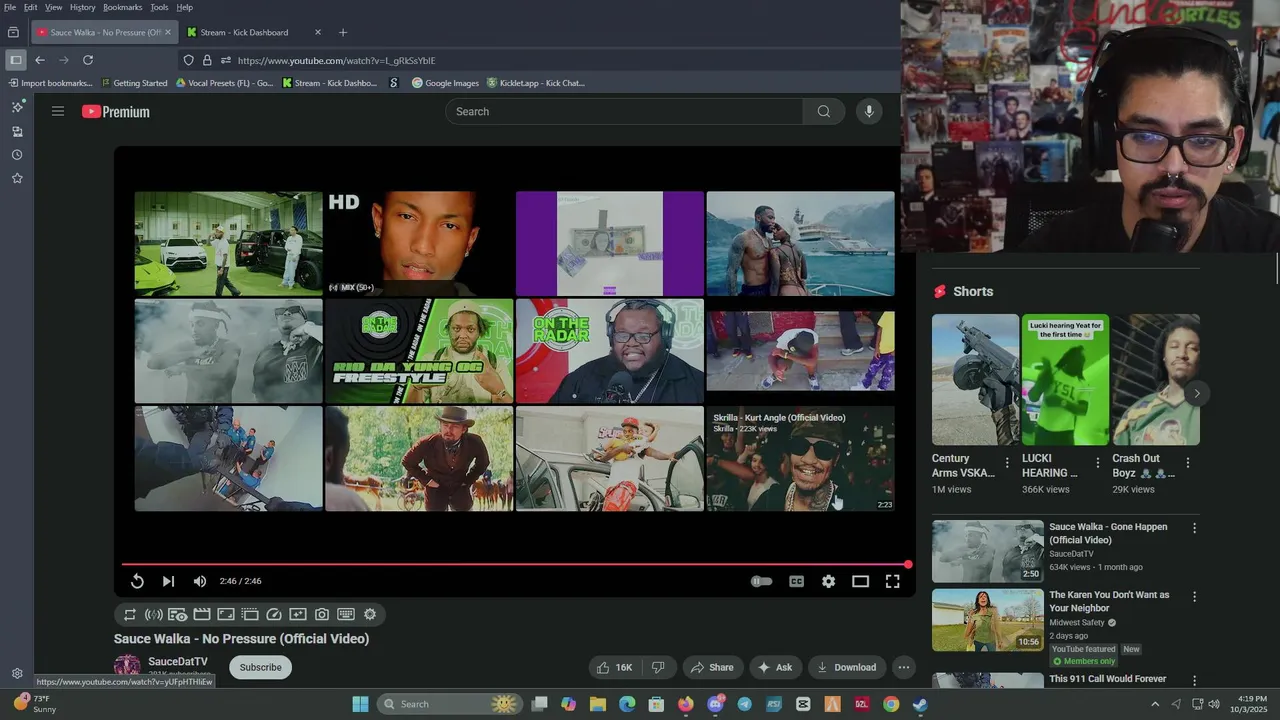The image size is (1280, 720).
Task: Toggle theater mode view
Action: click(860, 581)
